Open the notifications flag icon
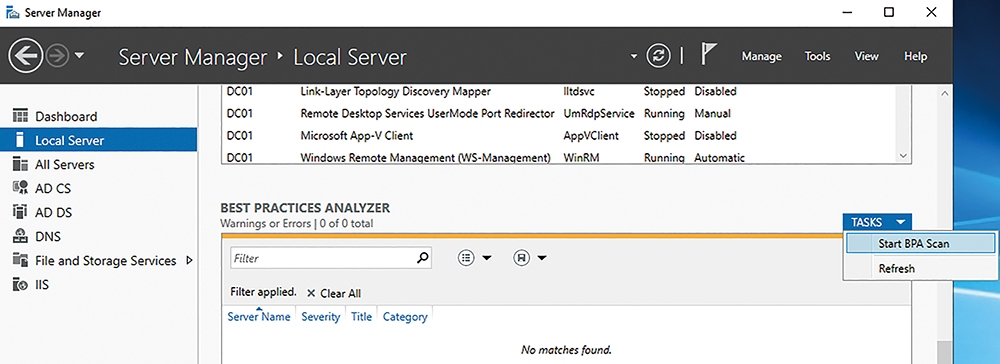The image size is (1000, 364). click(709, 55)
